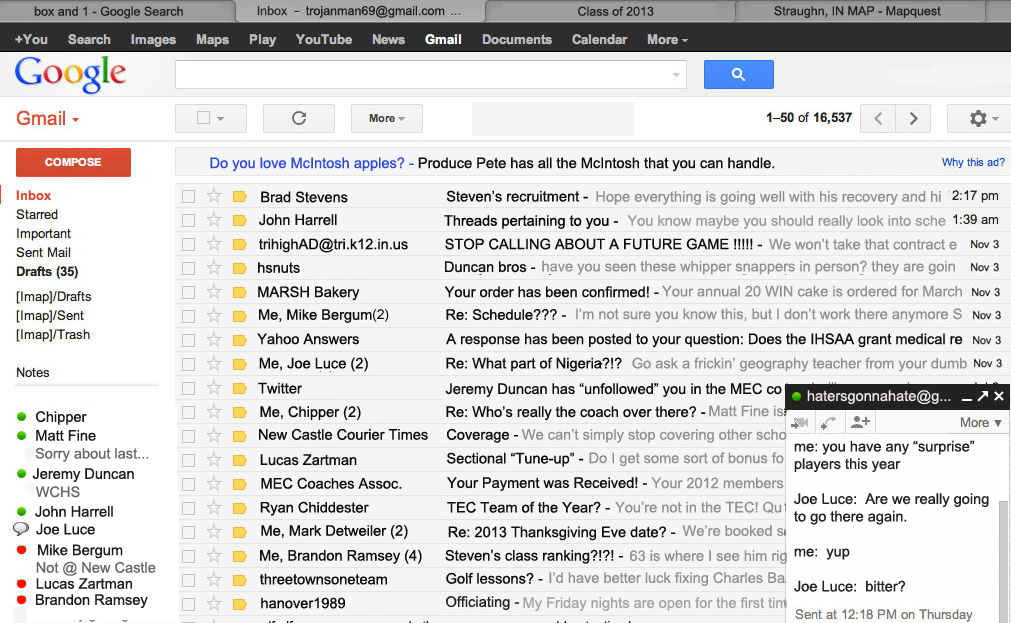Open the Duncan bros email subject

point(486,268)
